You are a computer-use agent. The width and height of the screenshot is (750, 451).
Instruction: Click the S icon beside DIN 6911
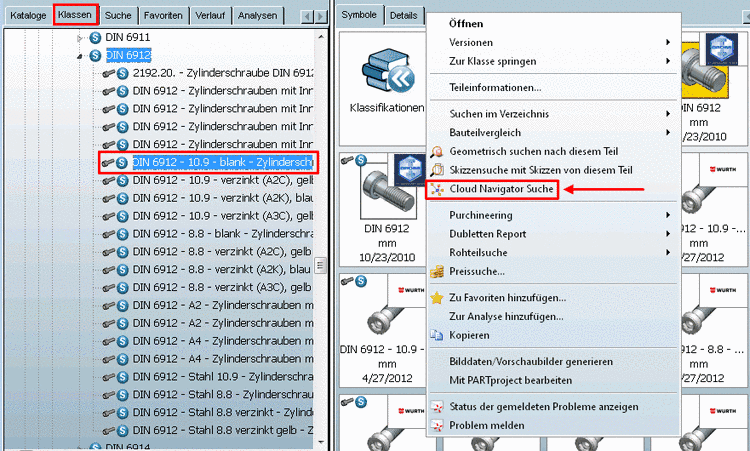(95, 37)
